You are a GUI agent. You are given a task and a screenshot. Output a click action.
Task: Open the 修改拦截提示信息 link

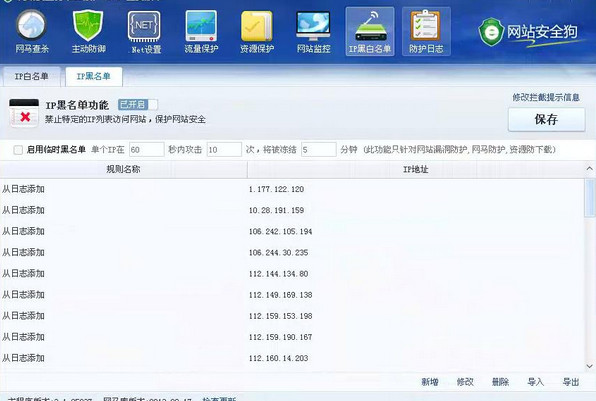[x=546, y=97]
